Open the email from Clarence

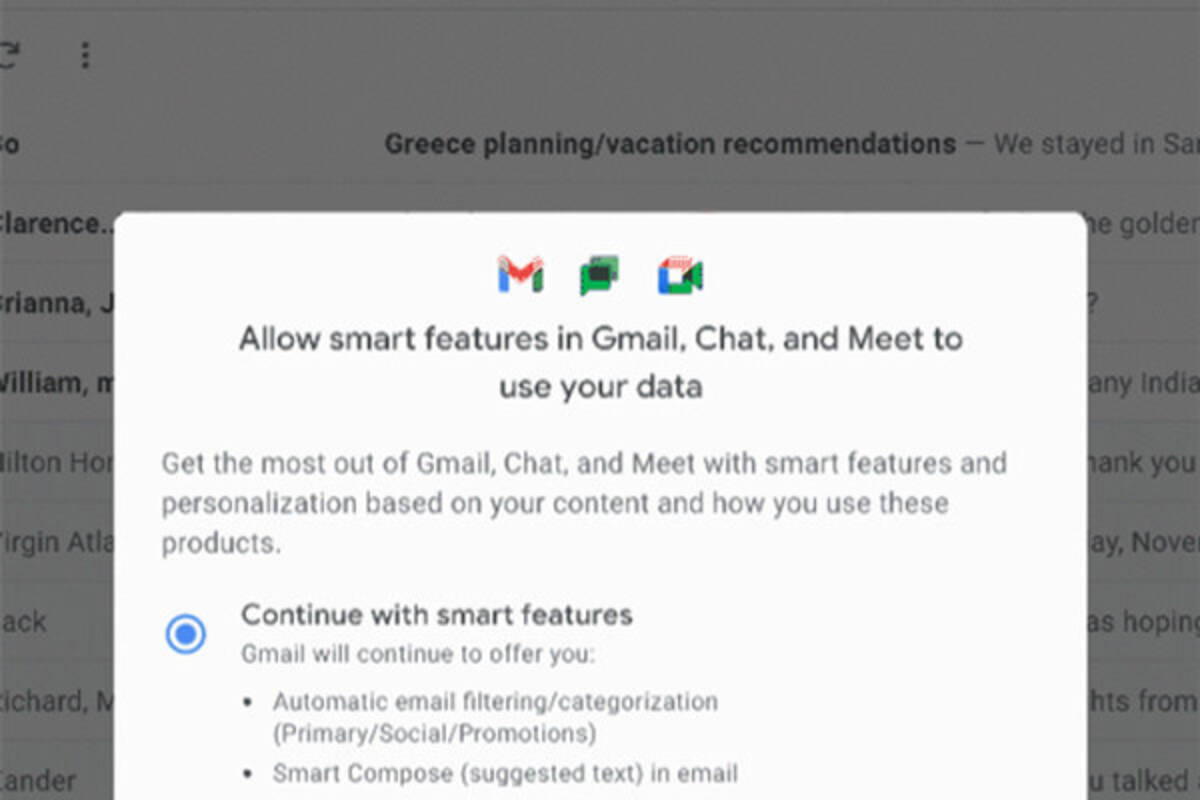point(50,223)
